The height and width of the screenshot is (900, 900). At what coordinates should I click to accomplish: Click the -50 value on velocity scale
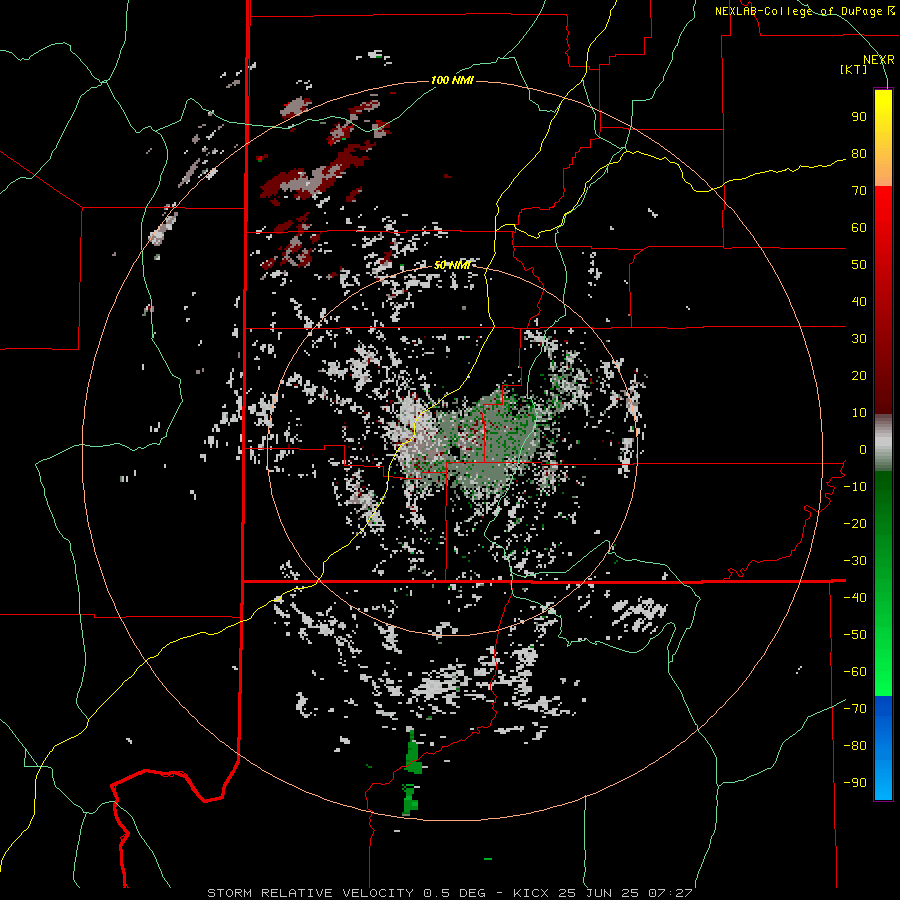point(855,635)
